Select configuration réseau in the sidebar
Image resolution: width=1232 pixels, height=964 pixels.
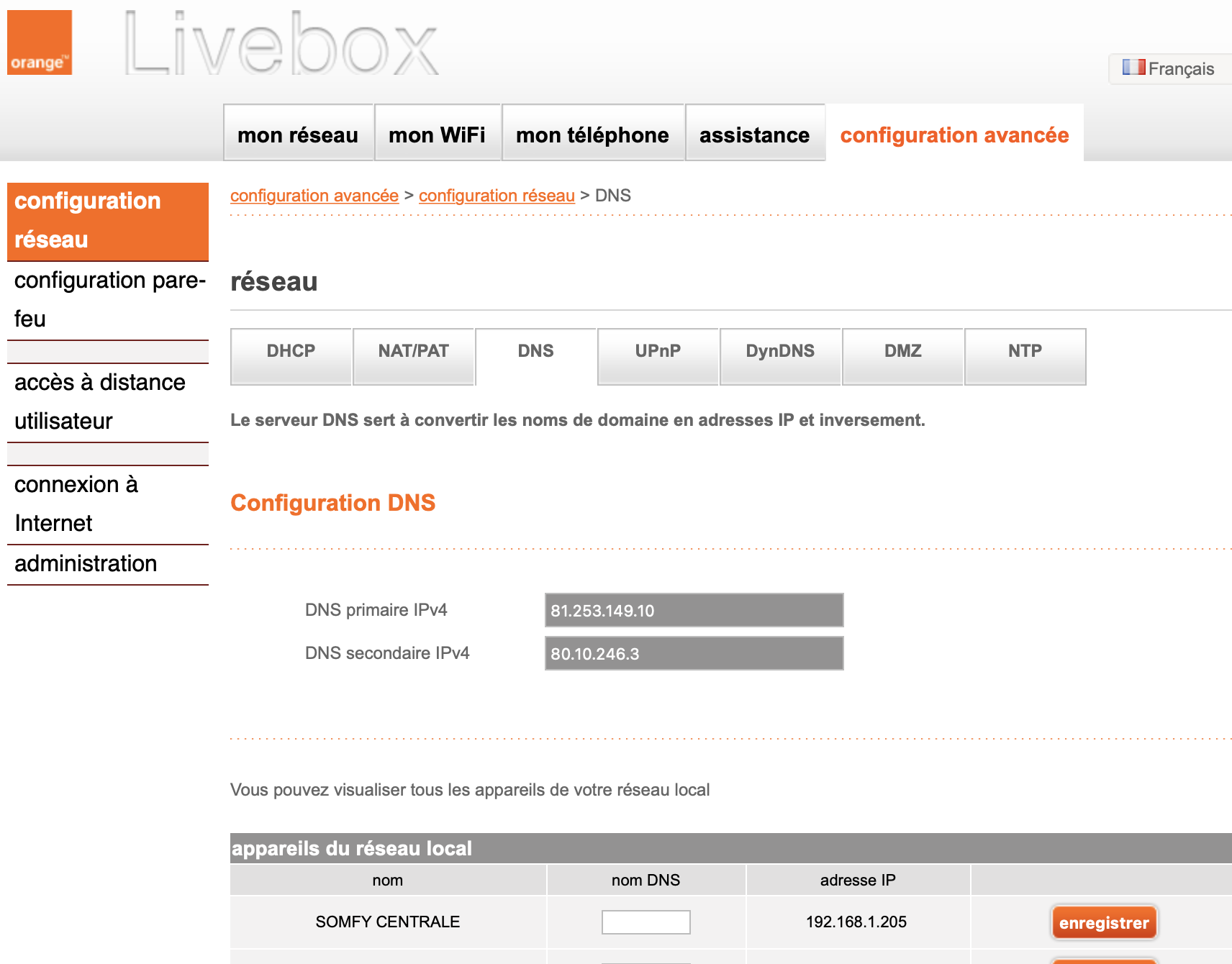[108, 221]
